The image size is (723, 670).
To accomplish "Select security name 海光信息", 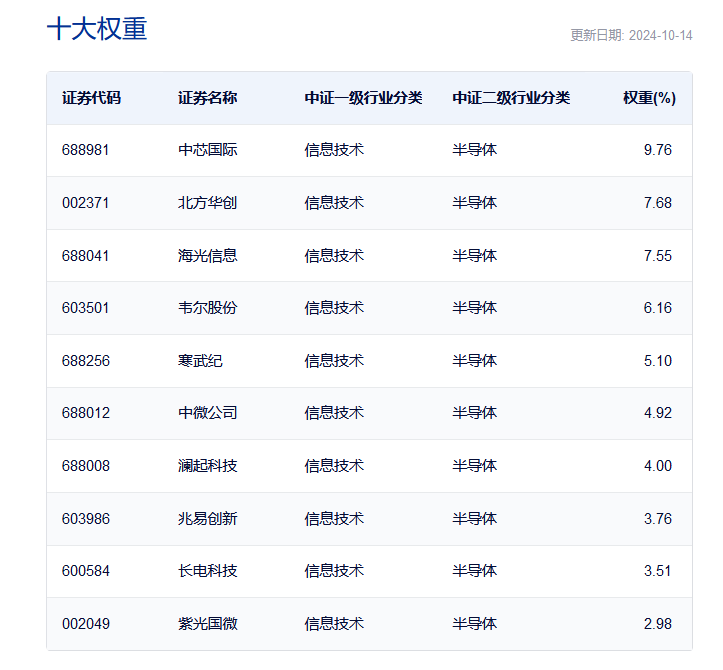I will pos(207,256).
